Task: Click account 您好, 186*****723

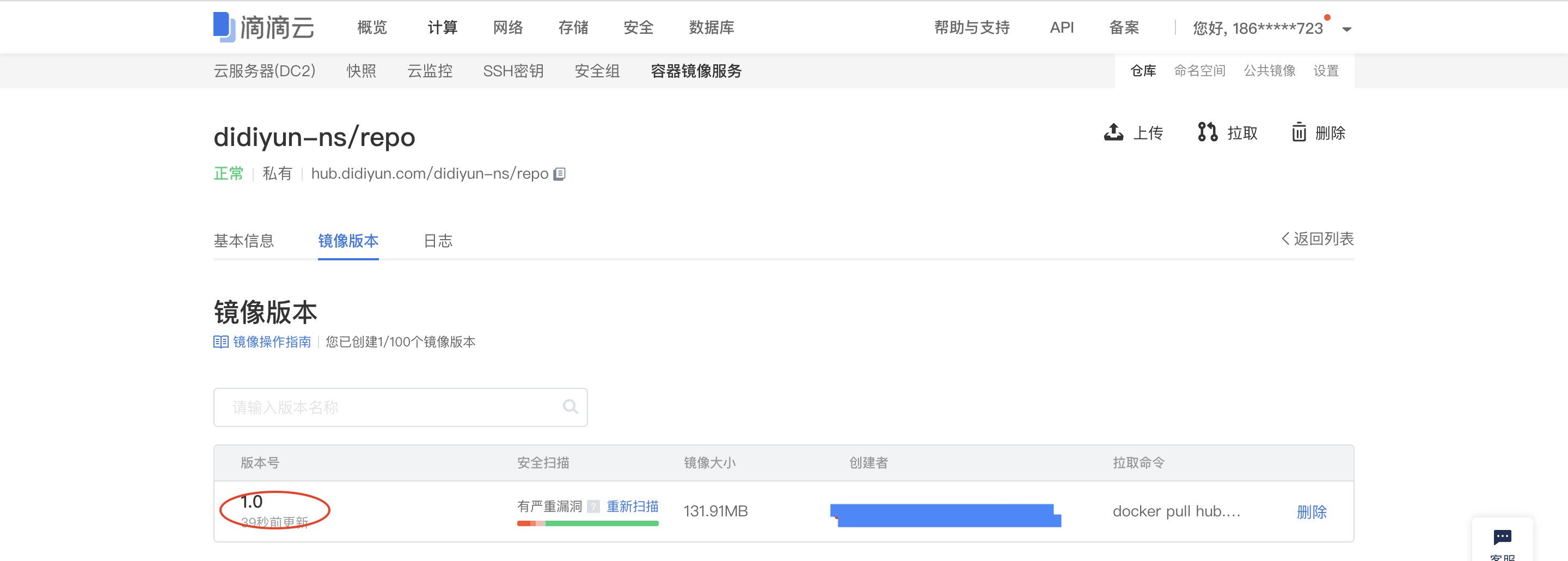Action: point(1258,28)
